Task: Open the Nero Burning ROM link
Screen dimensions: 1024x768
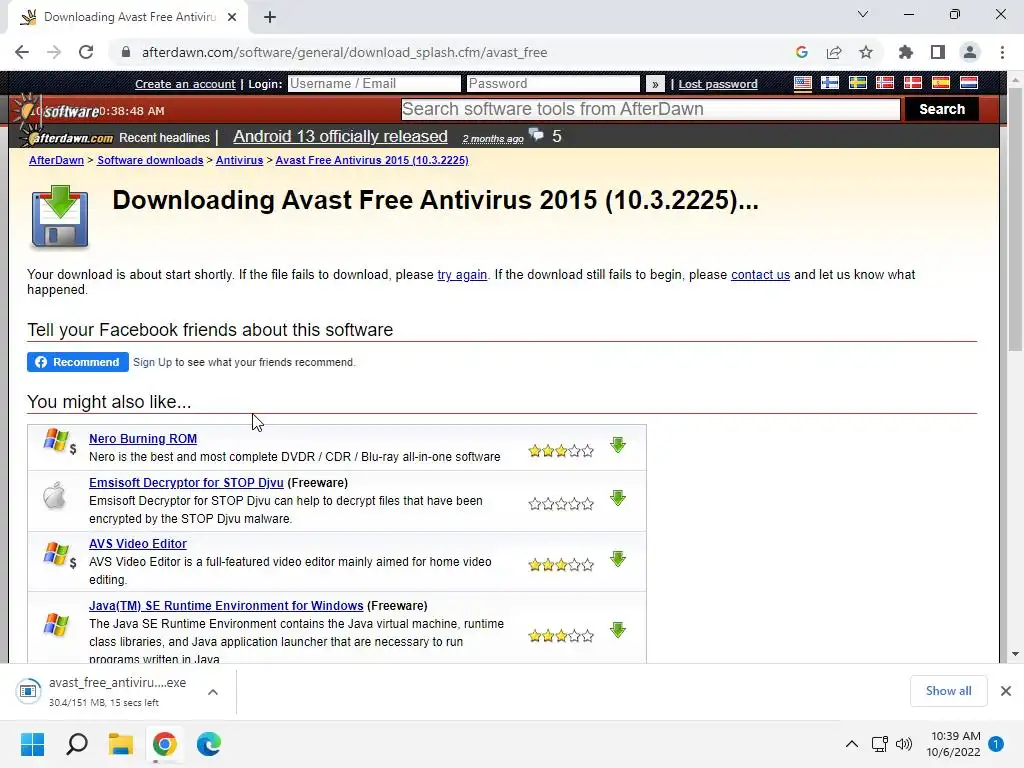Action: pos(143,439)
